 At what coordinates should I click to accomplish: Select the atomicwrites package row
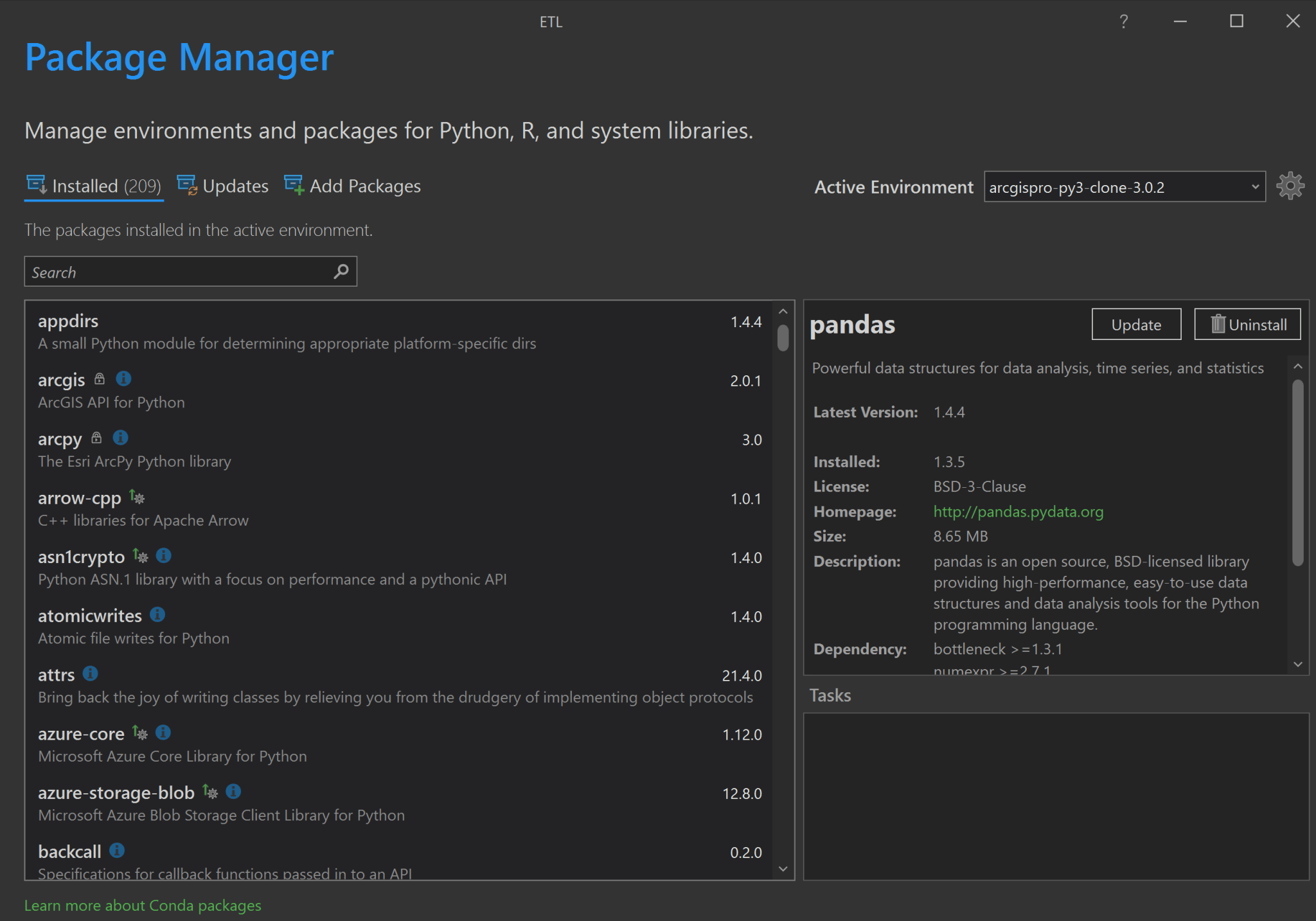[399, 626]
